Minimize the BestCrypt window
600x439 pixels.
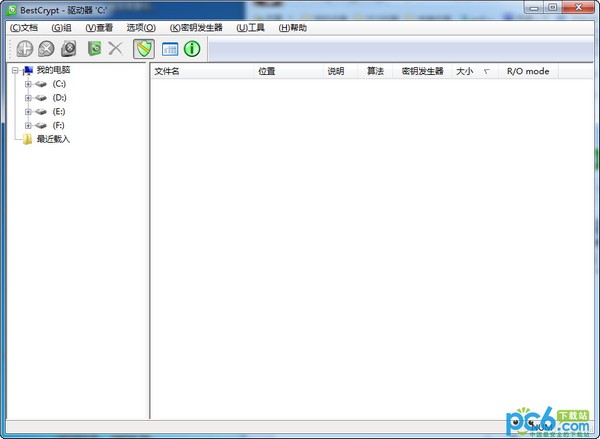(x=534, y=7)
